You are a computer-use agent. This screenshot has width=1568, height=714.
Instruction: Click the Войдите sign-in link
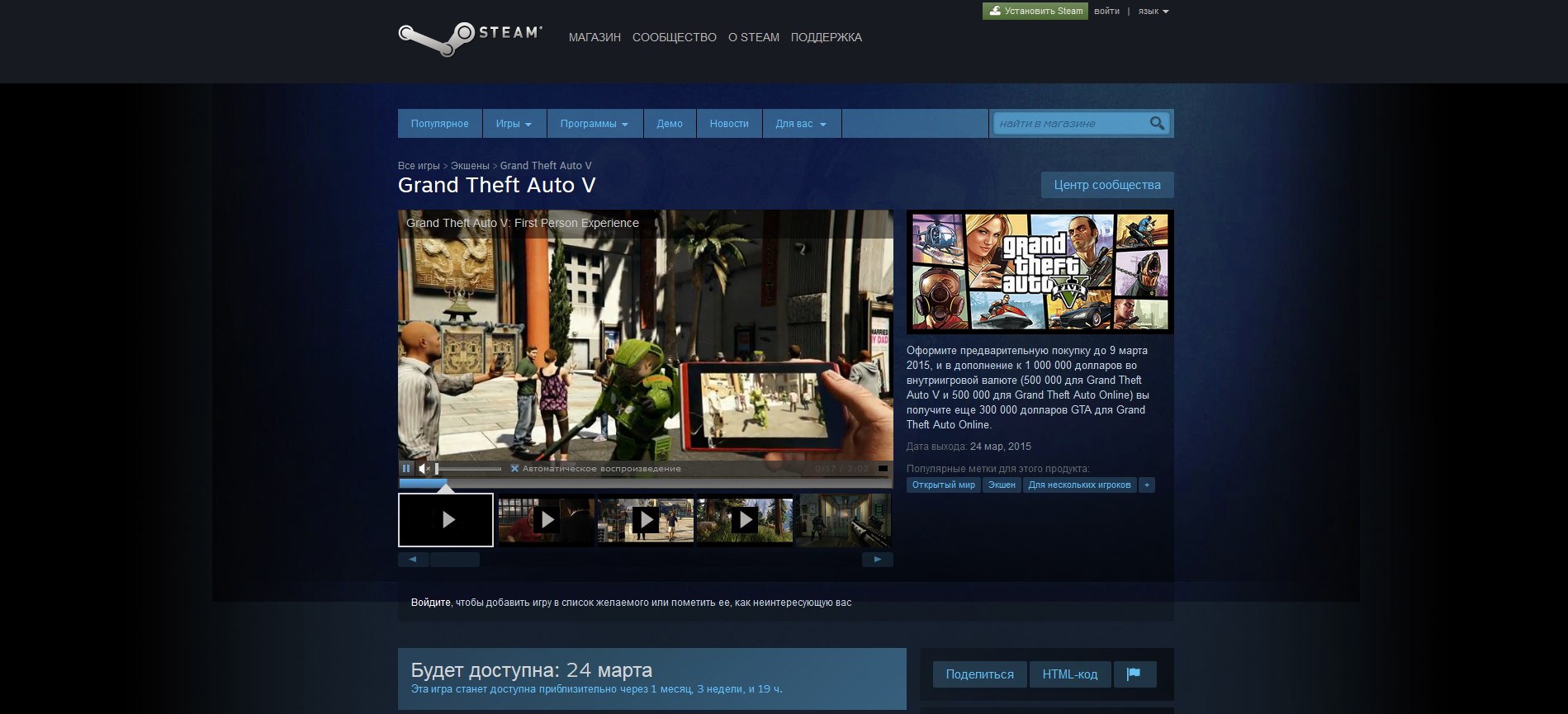click(x=431, y=603)
